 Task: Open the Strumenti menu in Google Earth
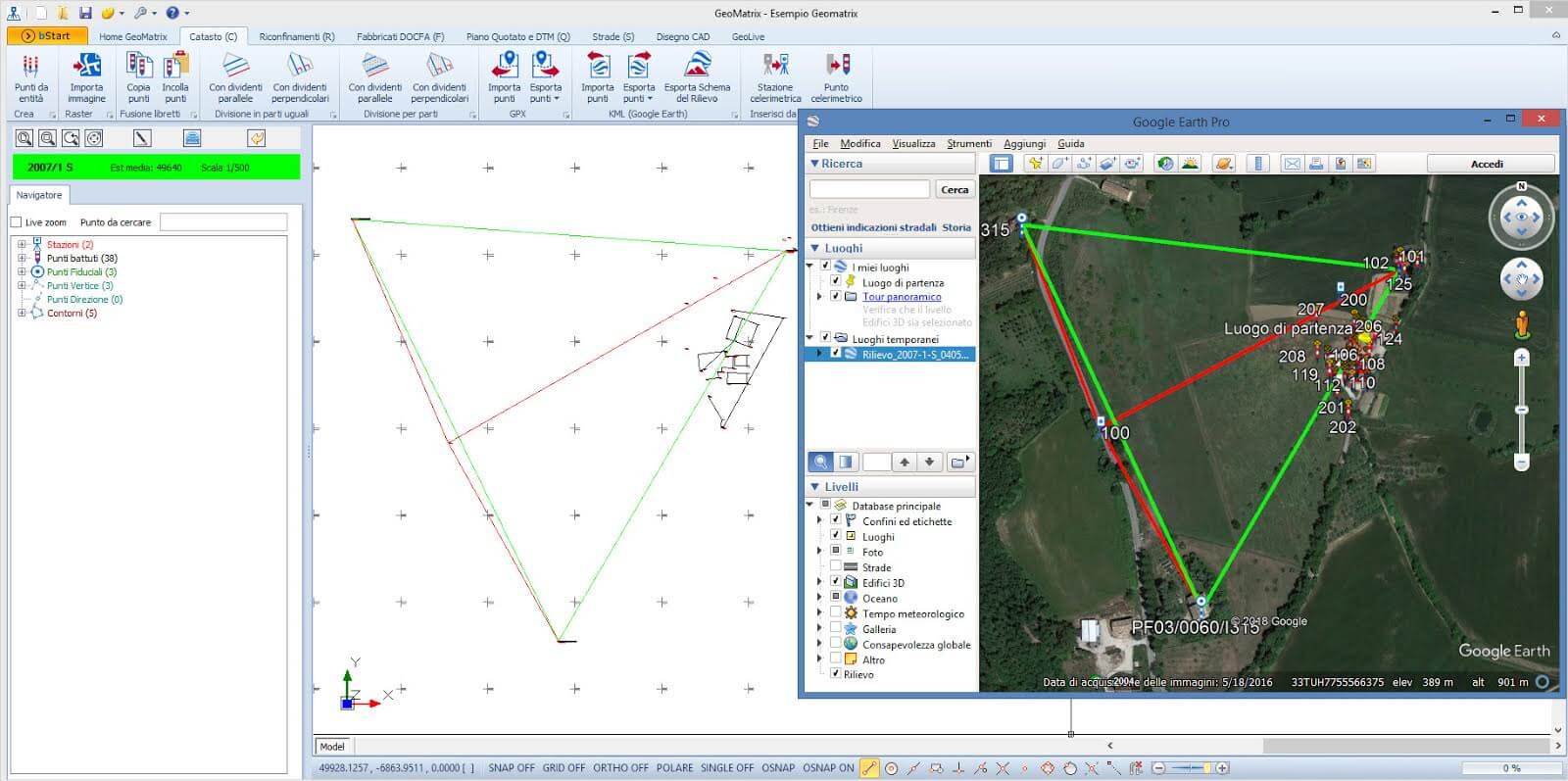coord(969,143)
